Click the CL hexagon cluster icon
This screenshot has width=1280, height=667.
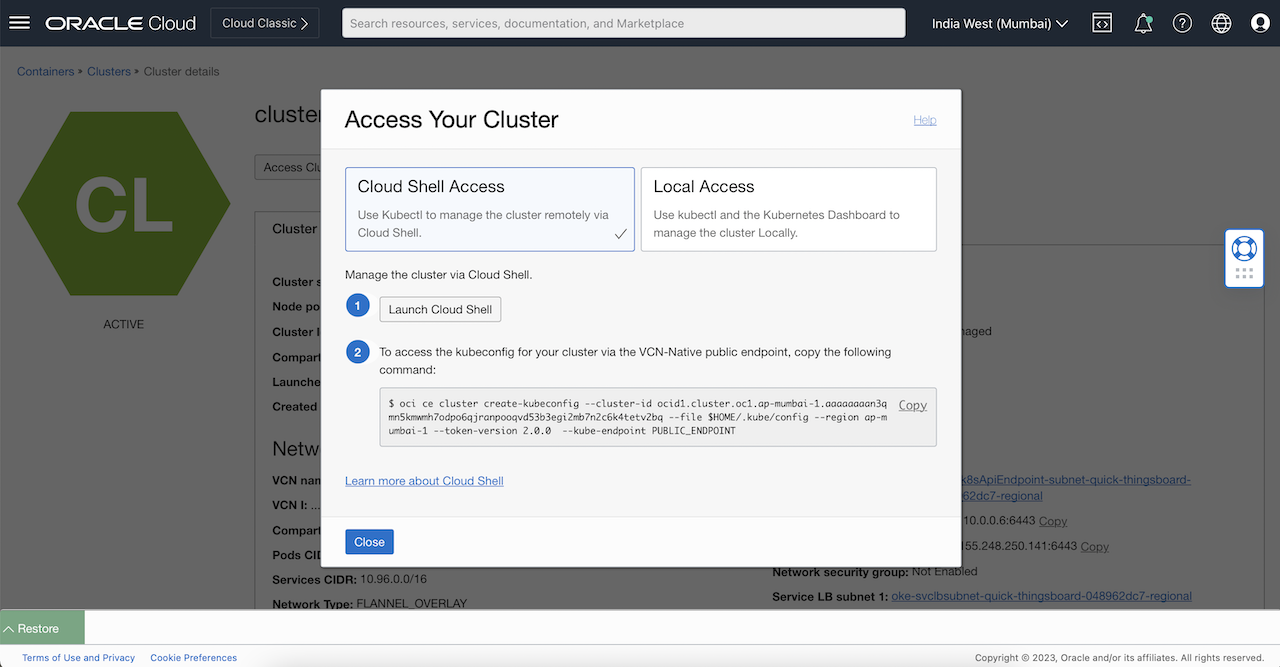coord(124,205)
